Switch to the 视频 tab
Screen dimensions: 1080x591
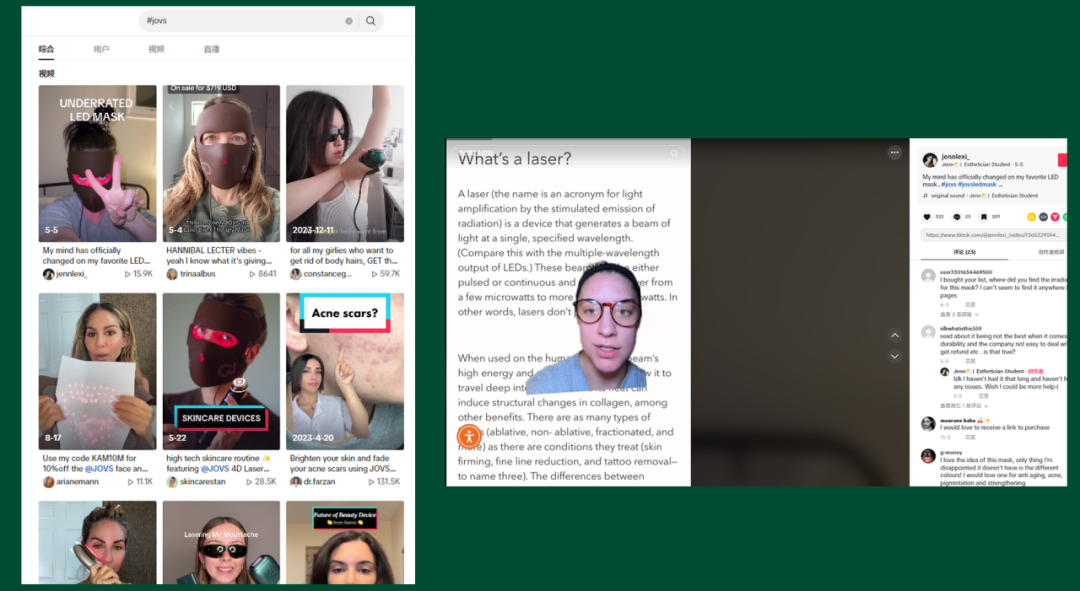(156, 49)
